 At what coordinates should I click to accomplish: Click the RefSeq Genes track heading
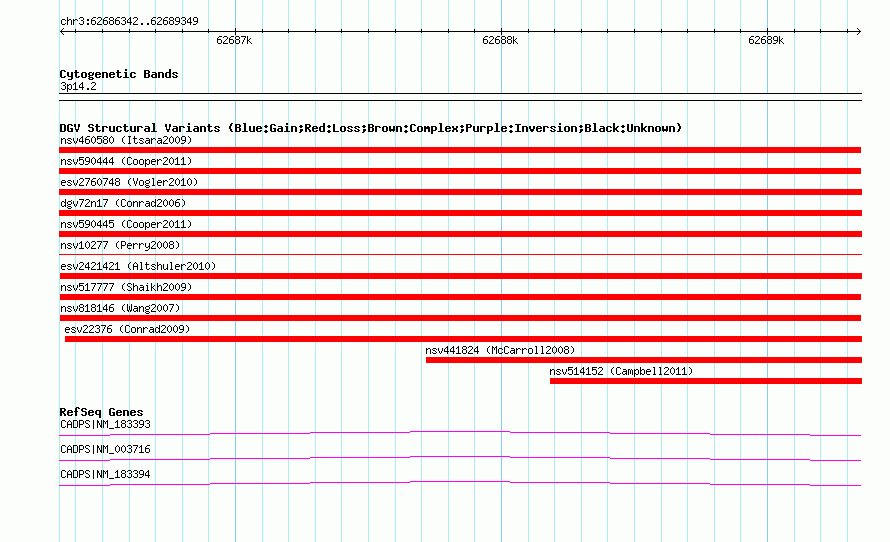101,412
